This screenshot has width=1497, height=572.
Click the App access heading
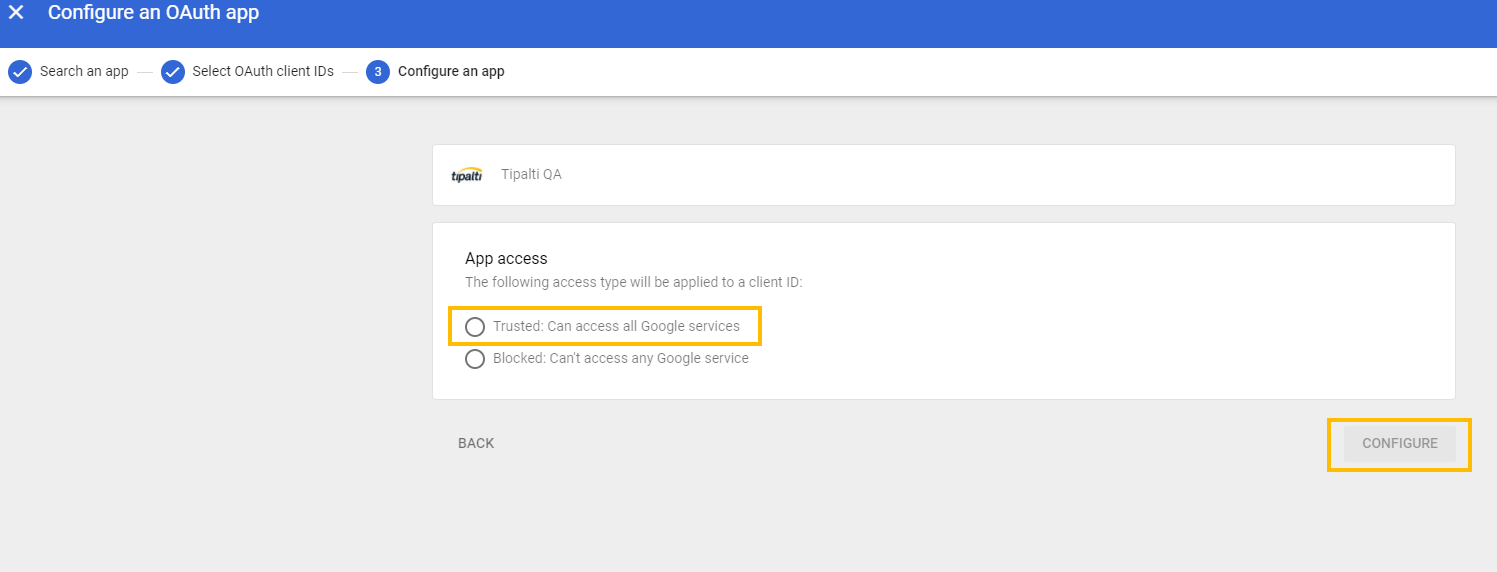506,259
